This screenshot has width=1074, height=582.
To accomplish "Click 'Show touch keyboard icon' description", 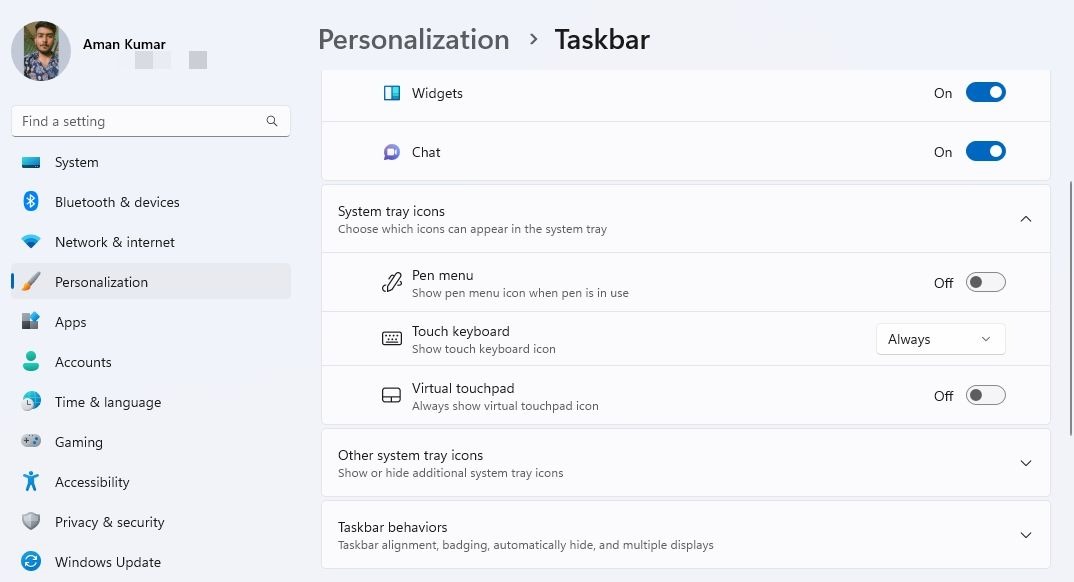I will pyautogui.click(x=484, y=349).
